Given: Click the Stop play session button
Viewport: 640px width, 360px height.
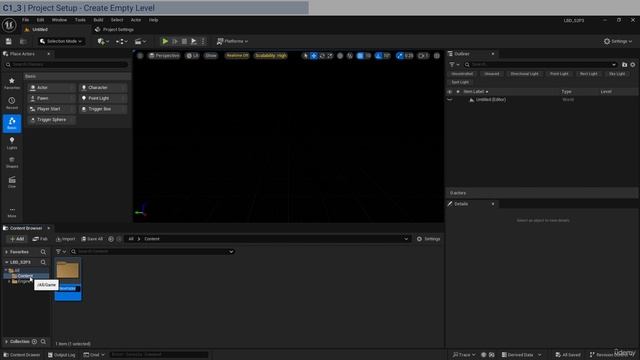Looking at the screenshot, I should [184, 41].
